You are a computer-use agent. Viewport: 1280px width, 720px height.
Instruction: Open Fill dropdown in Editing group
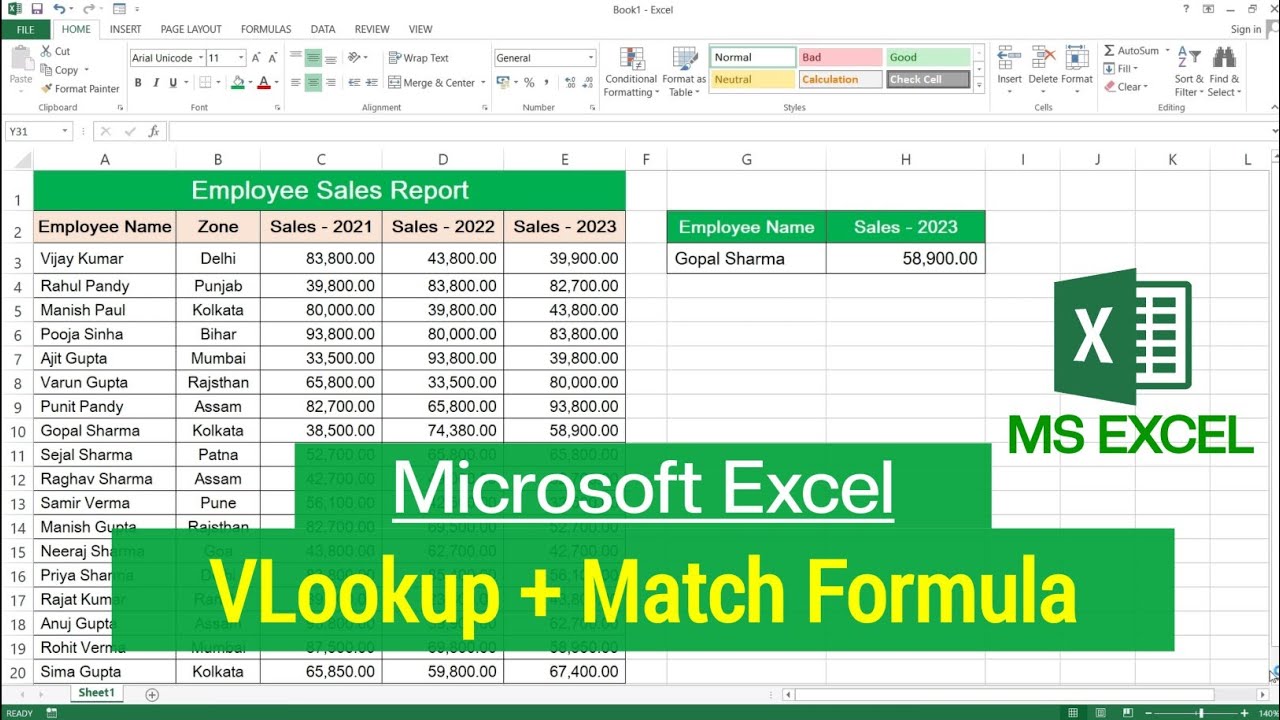point(1121,69)
